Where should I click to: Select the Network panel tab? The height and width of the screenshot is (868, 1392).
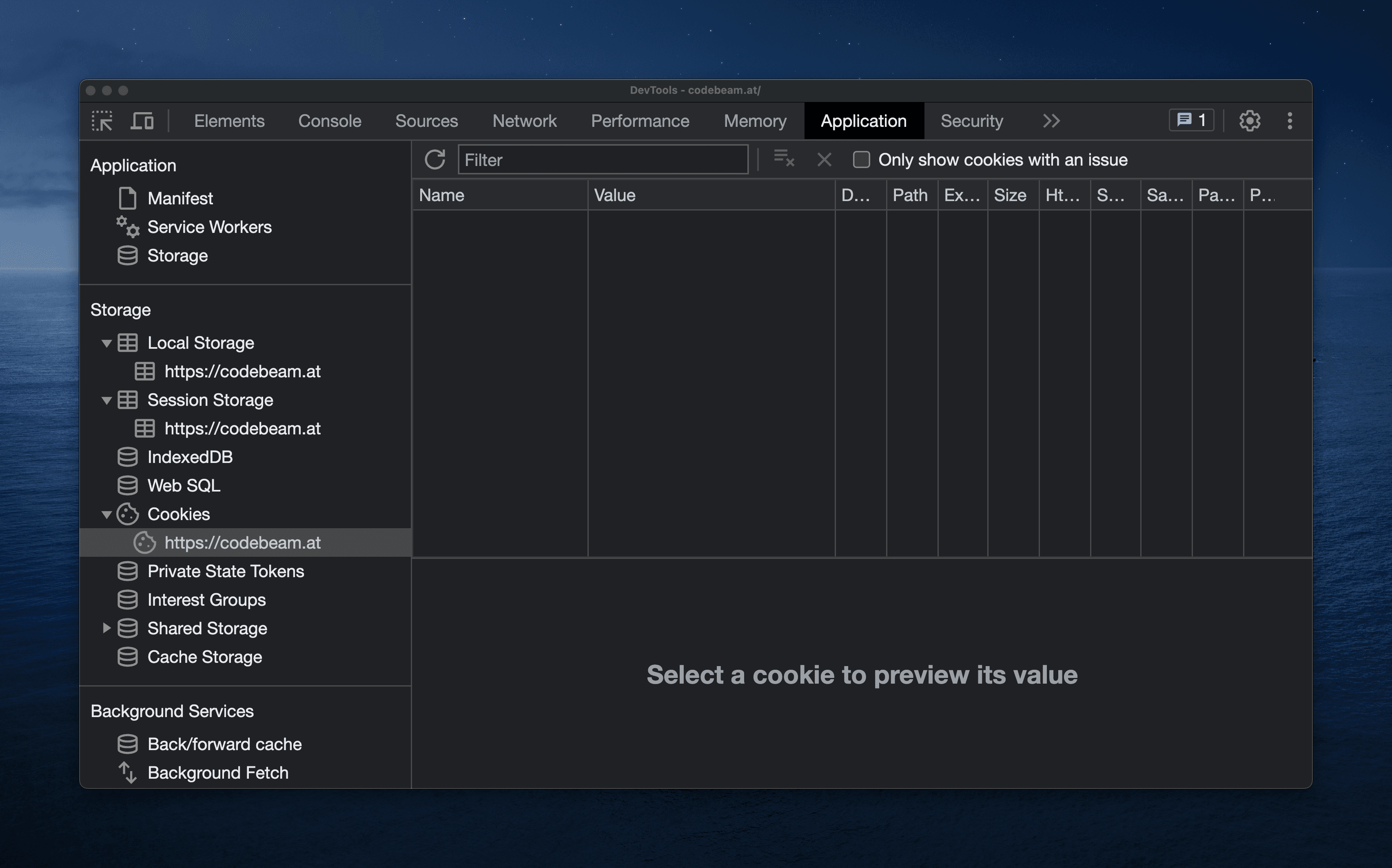pyautogui.click(x=523, y=119)
